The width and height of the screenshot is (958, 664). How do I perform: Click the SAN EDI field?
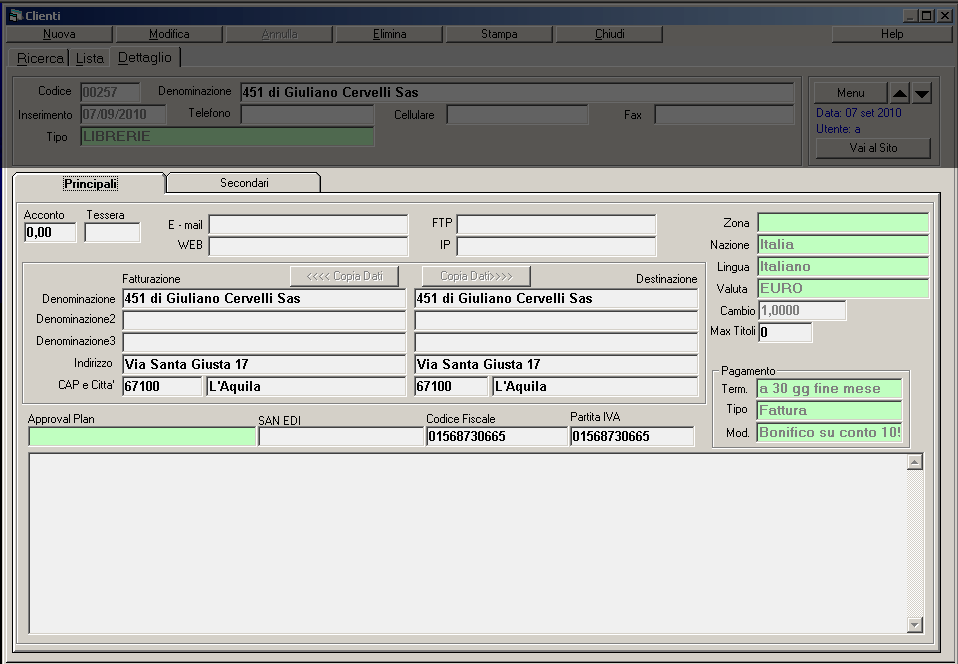click(341, 436)
